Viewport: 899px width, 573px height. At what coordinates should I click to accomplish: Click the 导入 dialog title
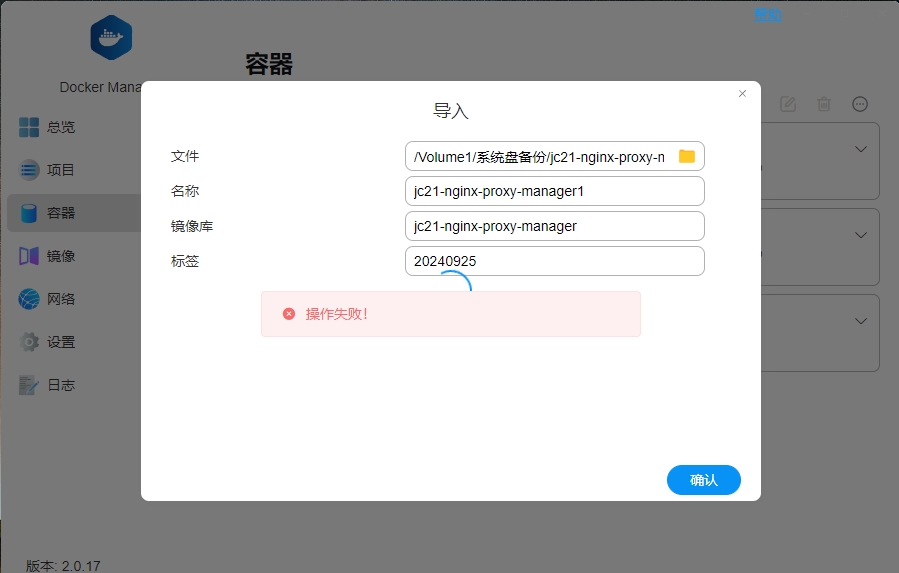tap(451, 111)
